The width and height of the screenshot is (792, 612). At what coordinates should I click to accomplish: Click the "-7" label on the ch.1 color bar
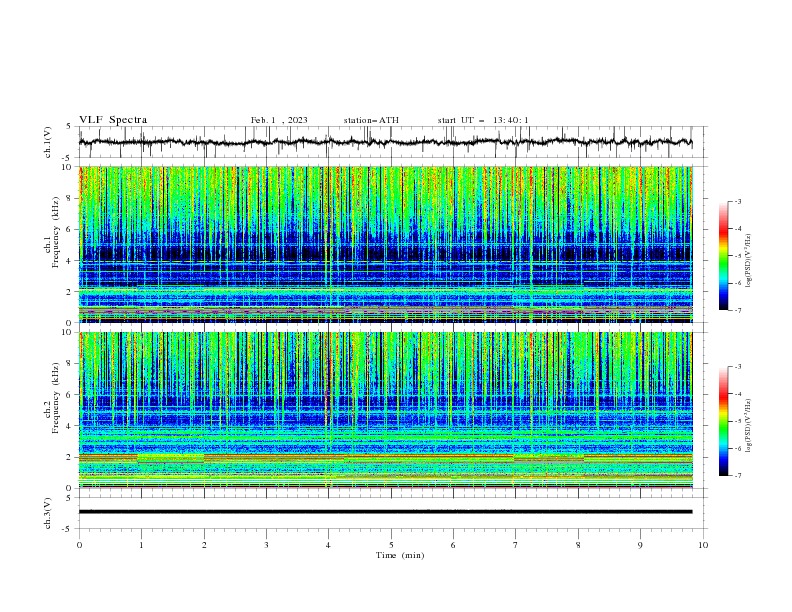[x=737, y=310]
